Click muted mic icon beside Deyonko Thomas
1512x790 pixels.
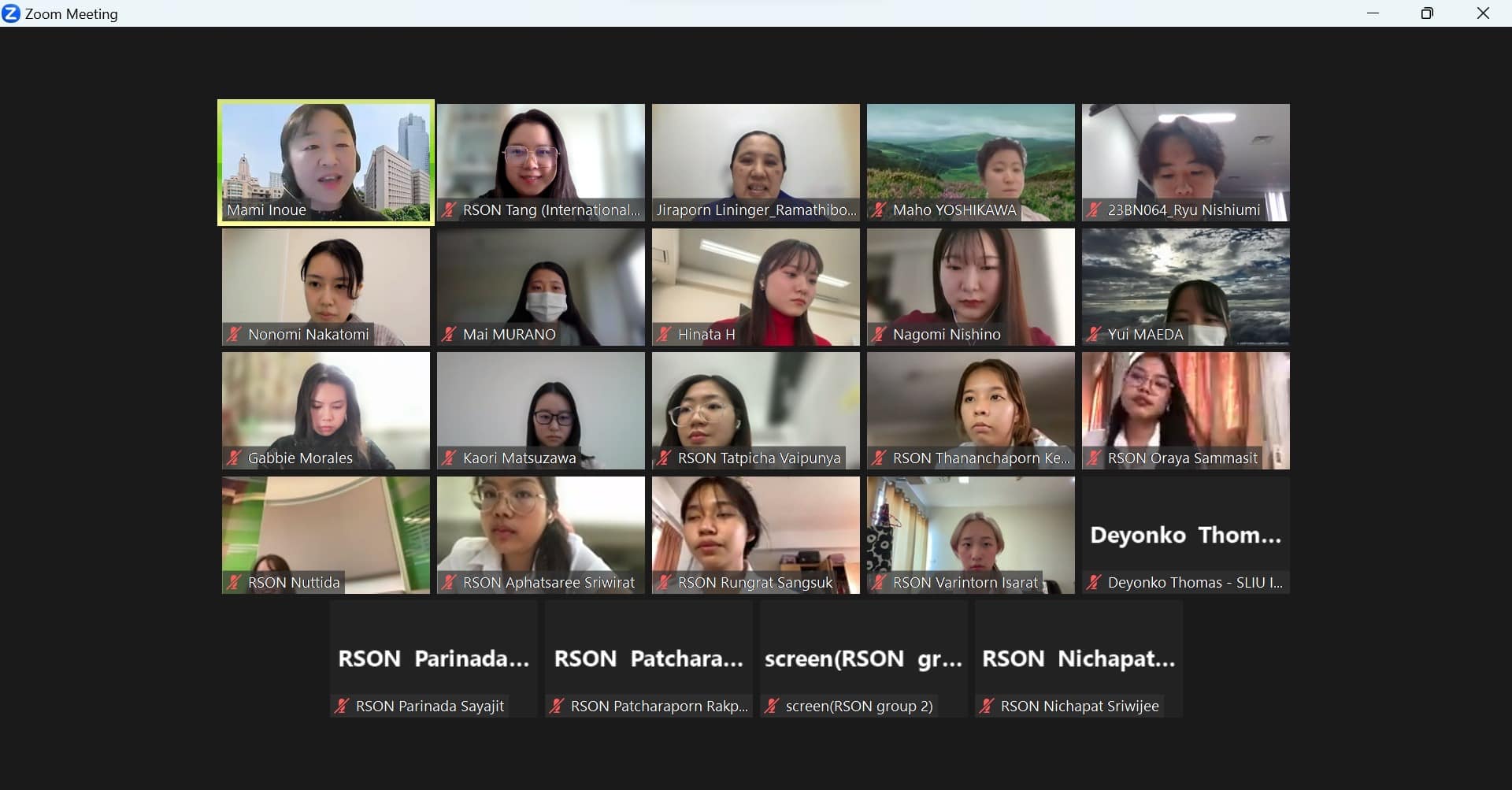click(1094, 583)
